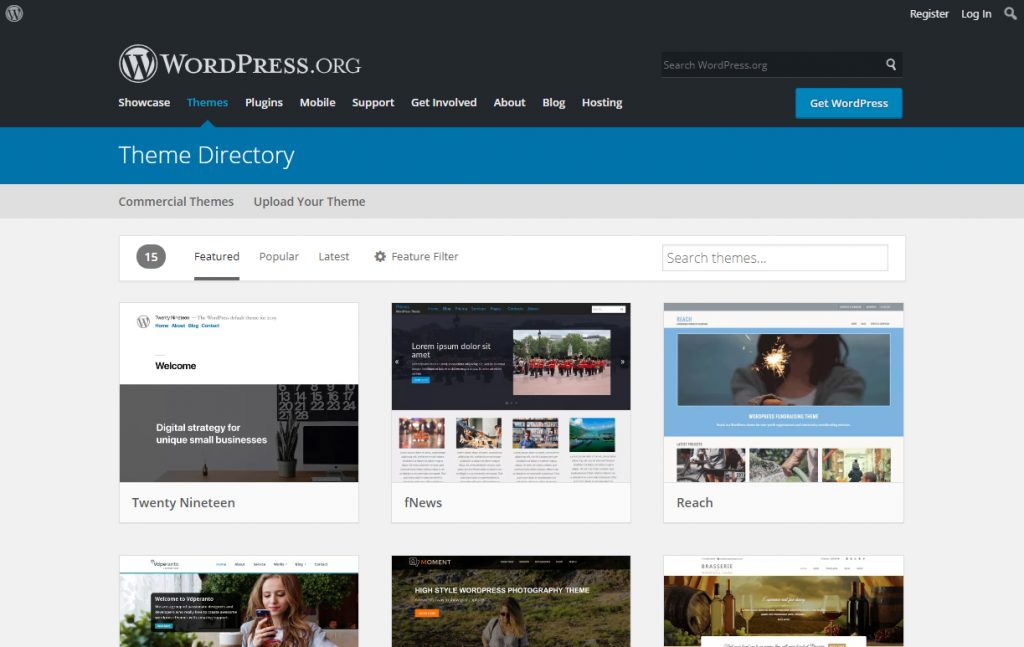The width and height of the screenshot is (1024, 647).
Task: Open the search via the magnifying glass icon
Action: tap(1010, 14)
